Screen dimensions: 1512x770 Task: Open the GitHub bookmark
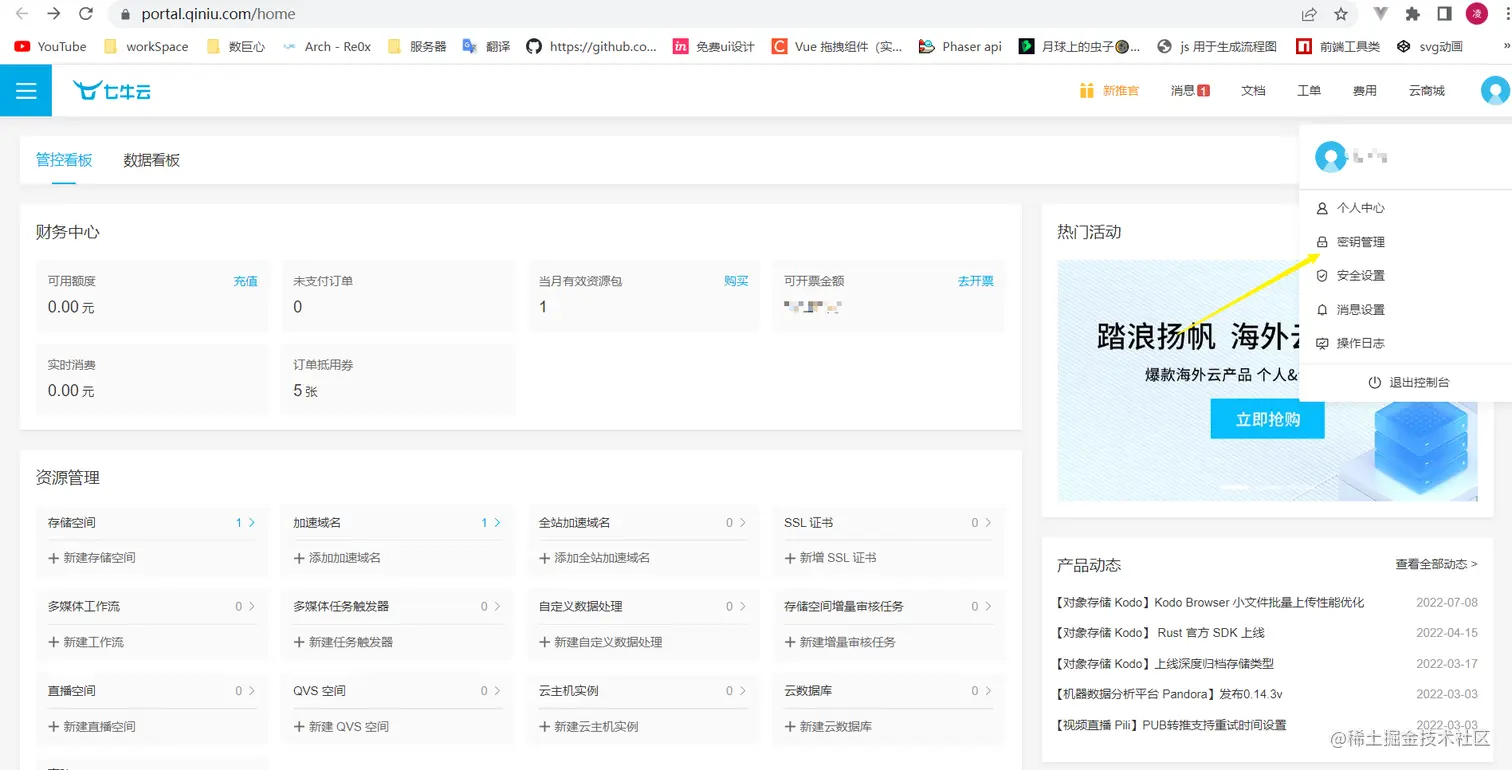[x=592, y=46]
